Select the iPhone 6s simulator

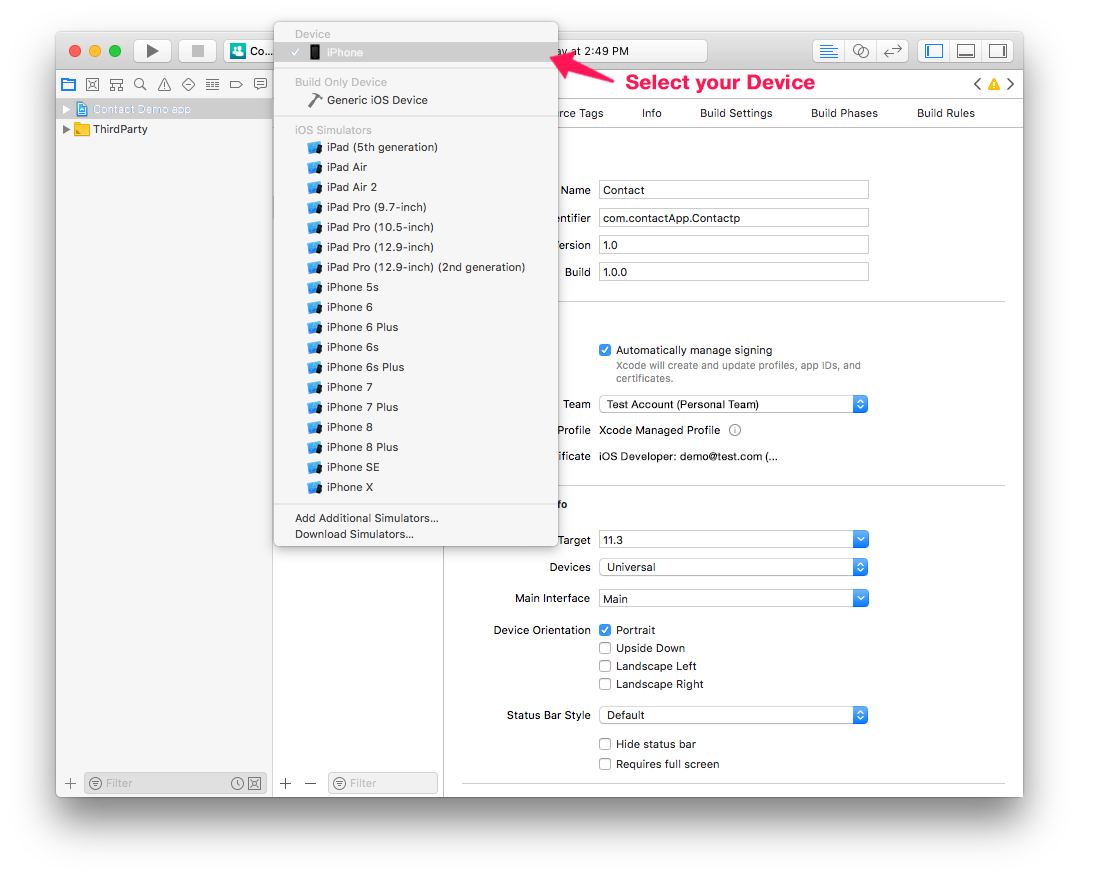415,347
